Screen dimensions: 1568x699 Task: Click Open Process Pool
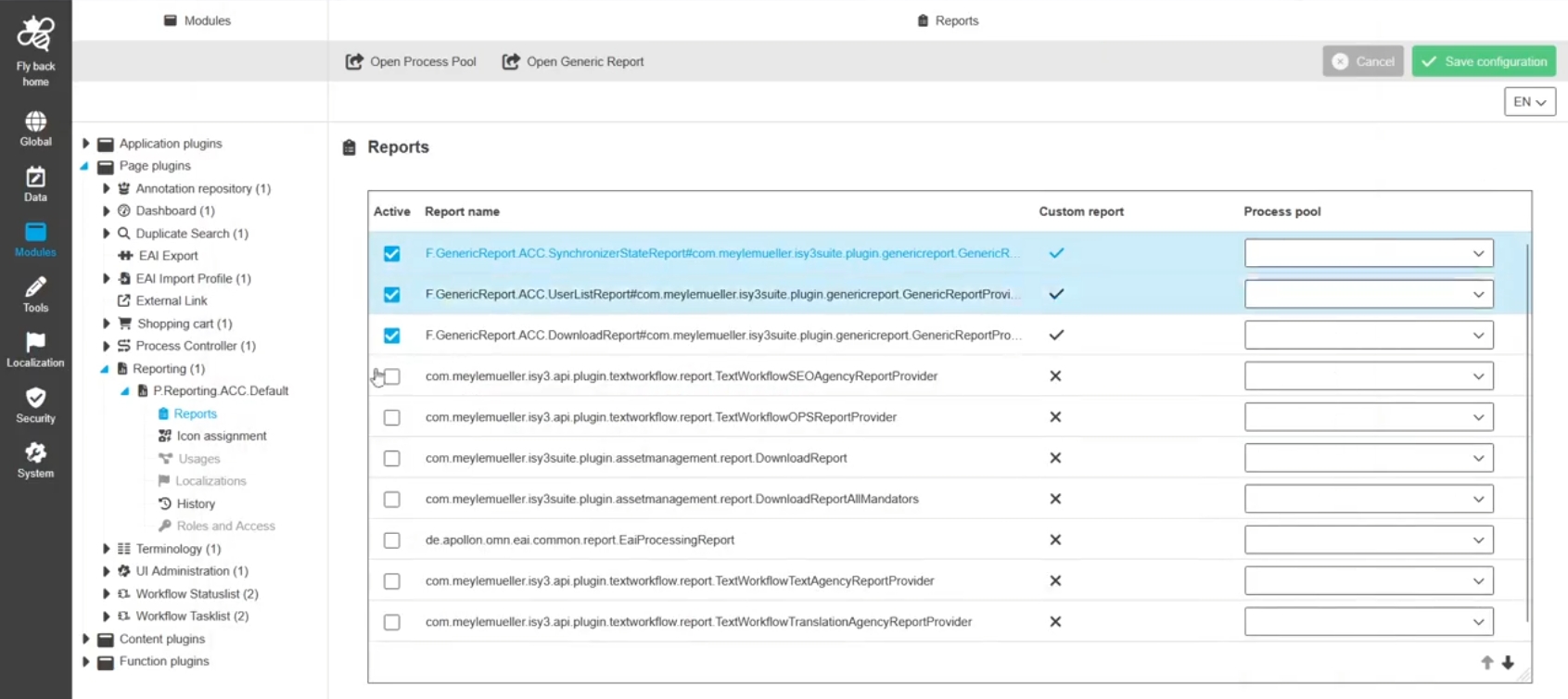[x=411, y=61]
